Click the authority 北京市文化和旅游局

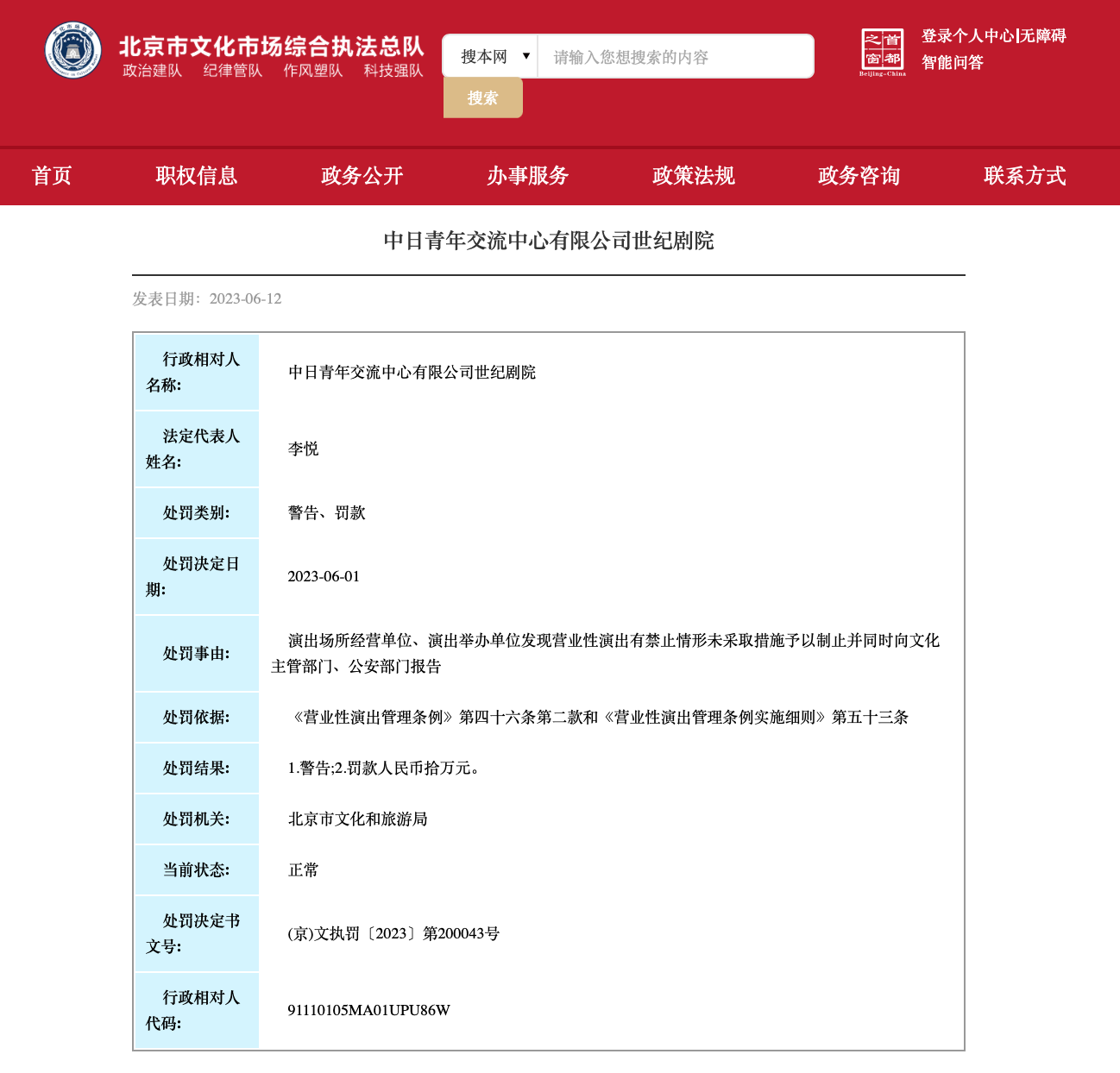pos(358,819)
